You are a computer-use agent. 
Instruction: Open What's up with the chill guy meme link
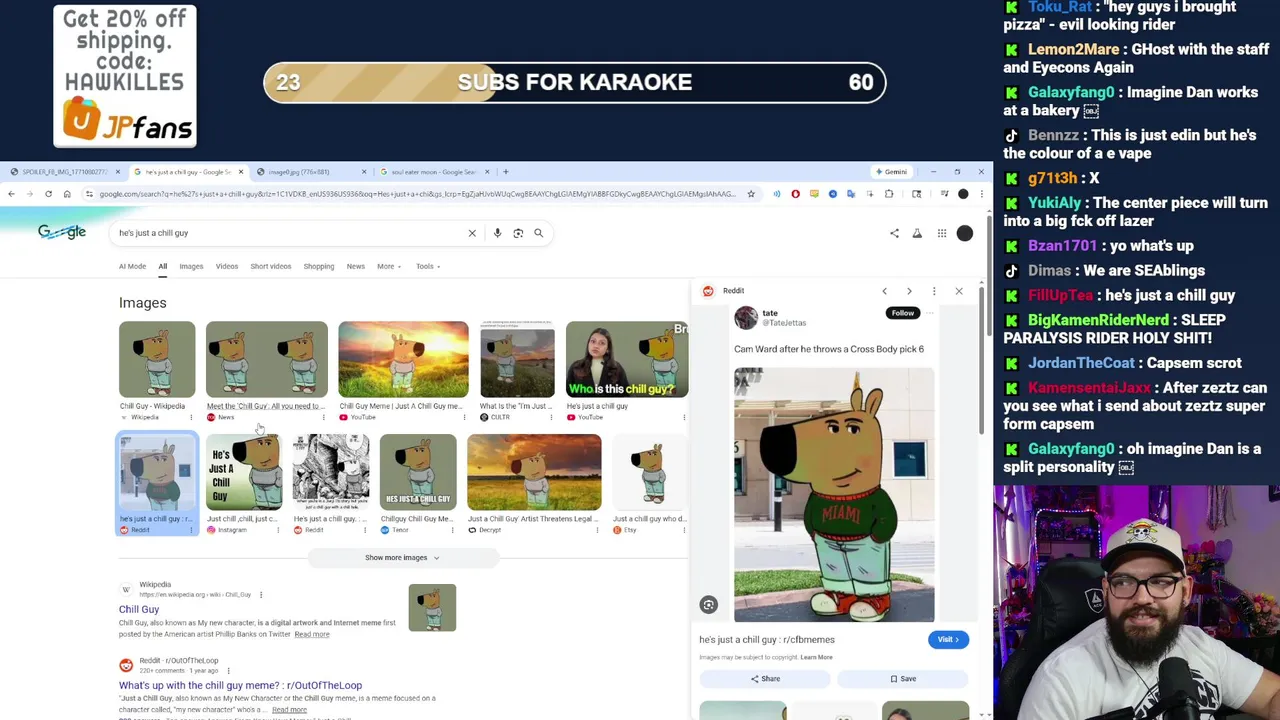click(x=240, y=685)
